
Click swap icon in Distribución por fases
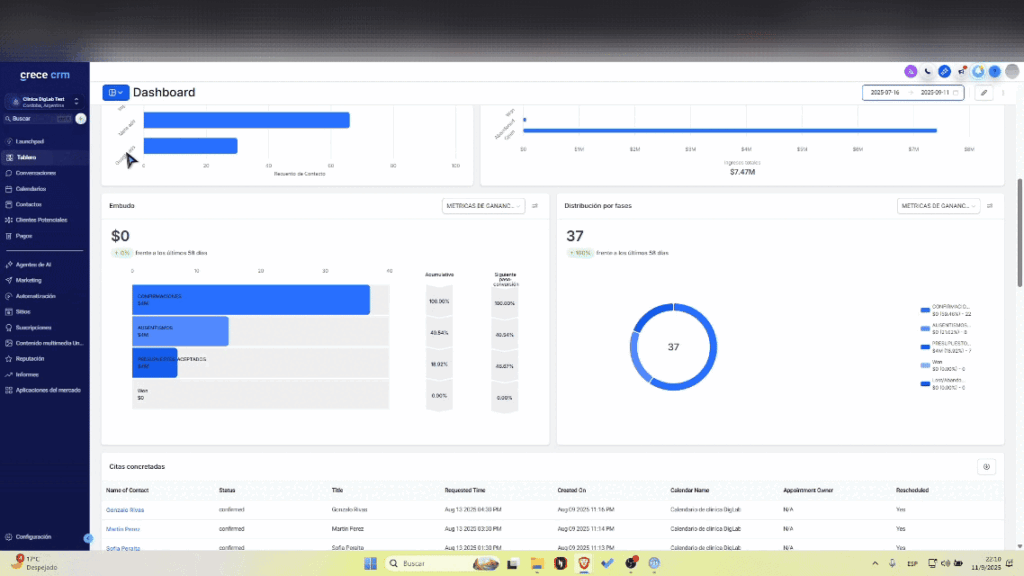(990, 206)
